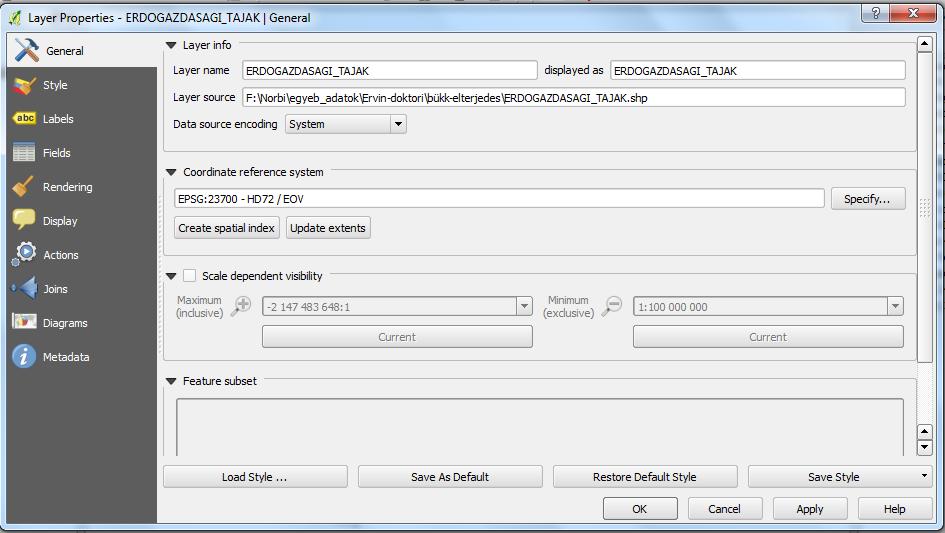Collapse the Layer info section
This screenshot has height=533, width=945.
(x=171, y=45)
